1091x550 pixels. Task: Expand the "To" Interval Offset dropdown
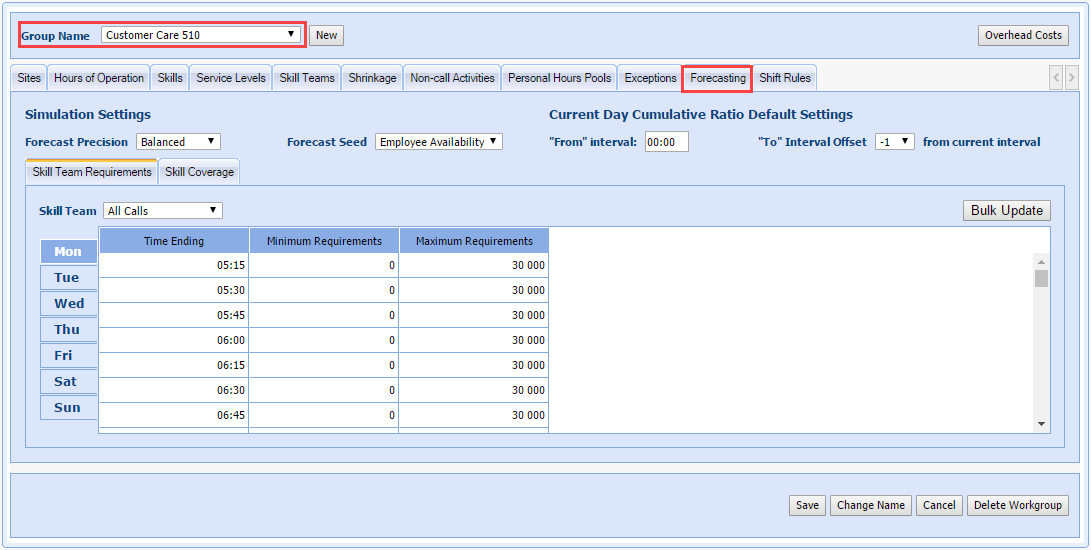(894, 142)
